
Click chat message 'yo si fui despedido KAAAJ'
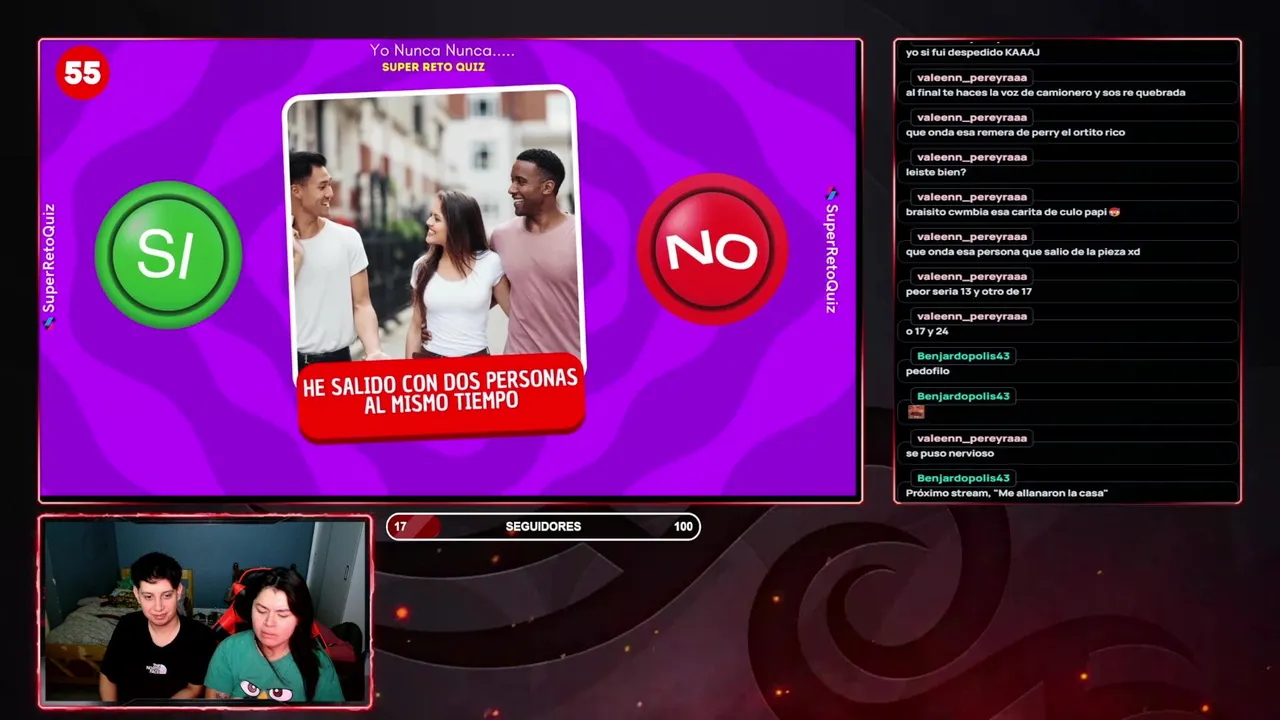pos(973,52)
